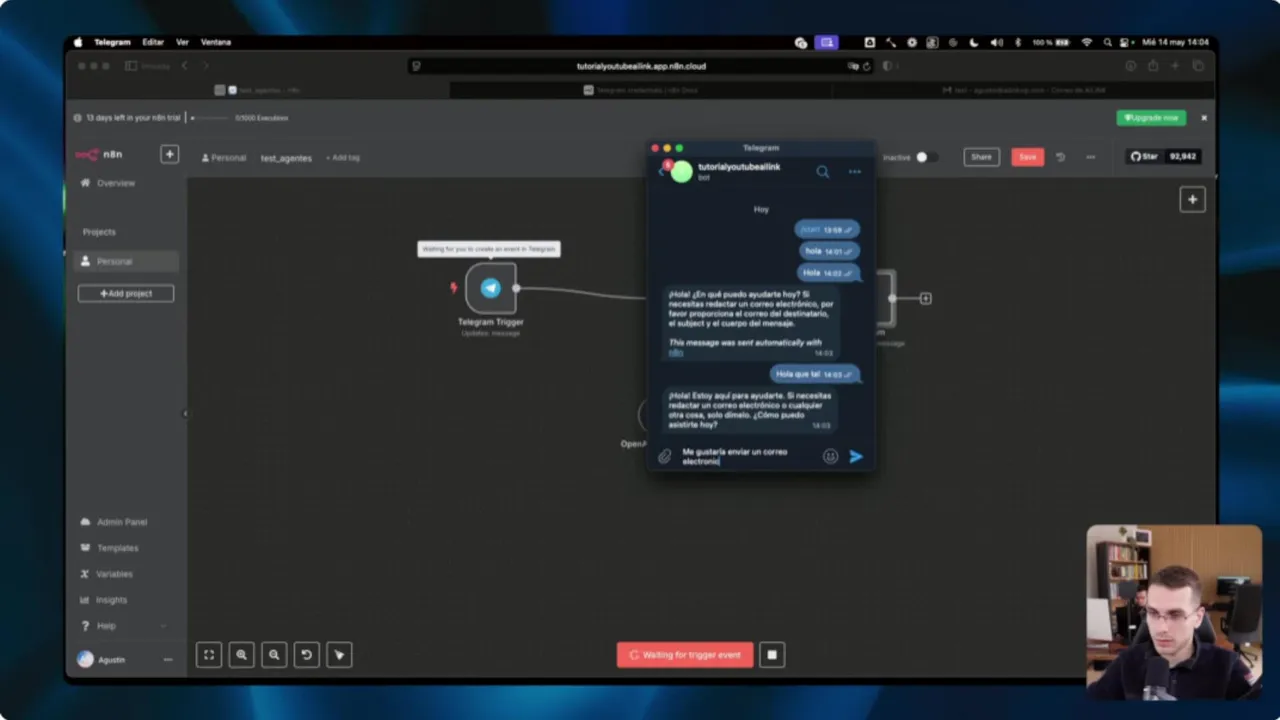Dismiss the trial banner
This screenshot has height=720, width=1280.
click(x=1204, y=118)
